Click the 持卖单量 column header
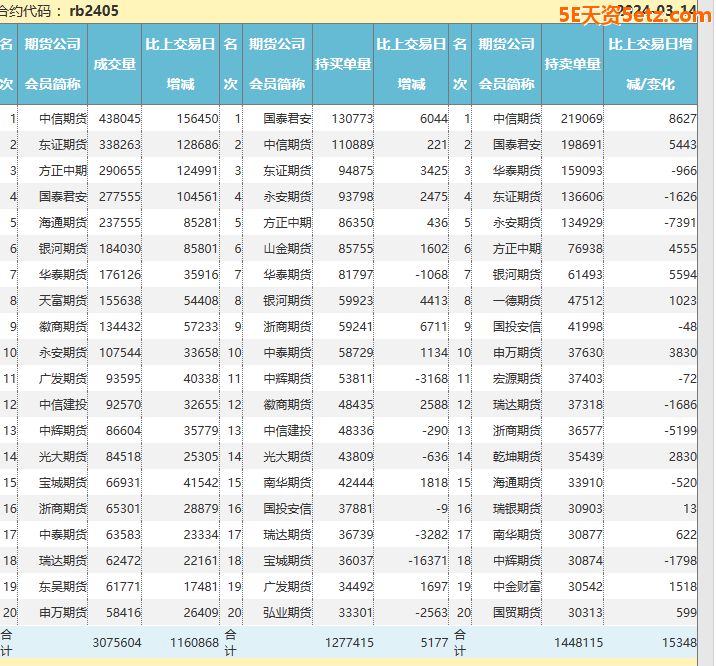The height and width of the screenshot is (666, 716). (572, 64)
